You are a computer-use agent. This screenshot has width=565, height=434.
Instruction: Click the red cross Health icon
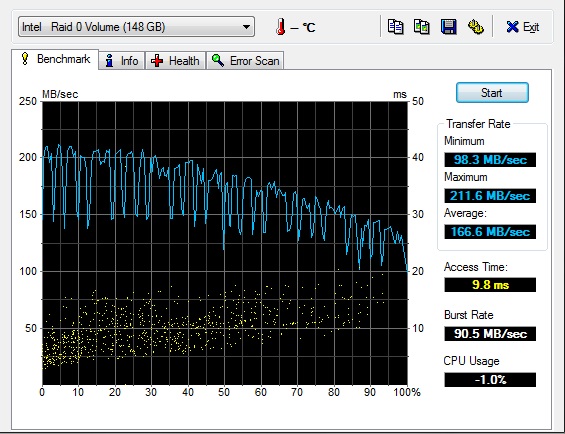pos(157,61)
